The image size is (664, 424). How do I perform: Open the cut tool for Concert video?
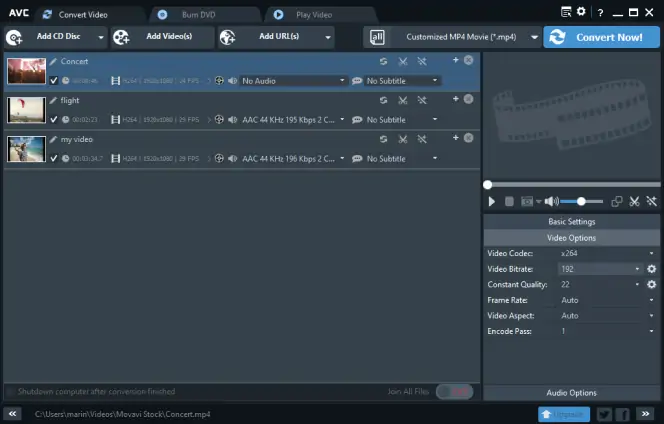click(x=403, y=61)
